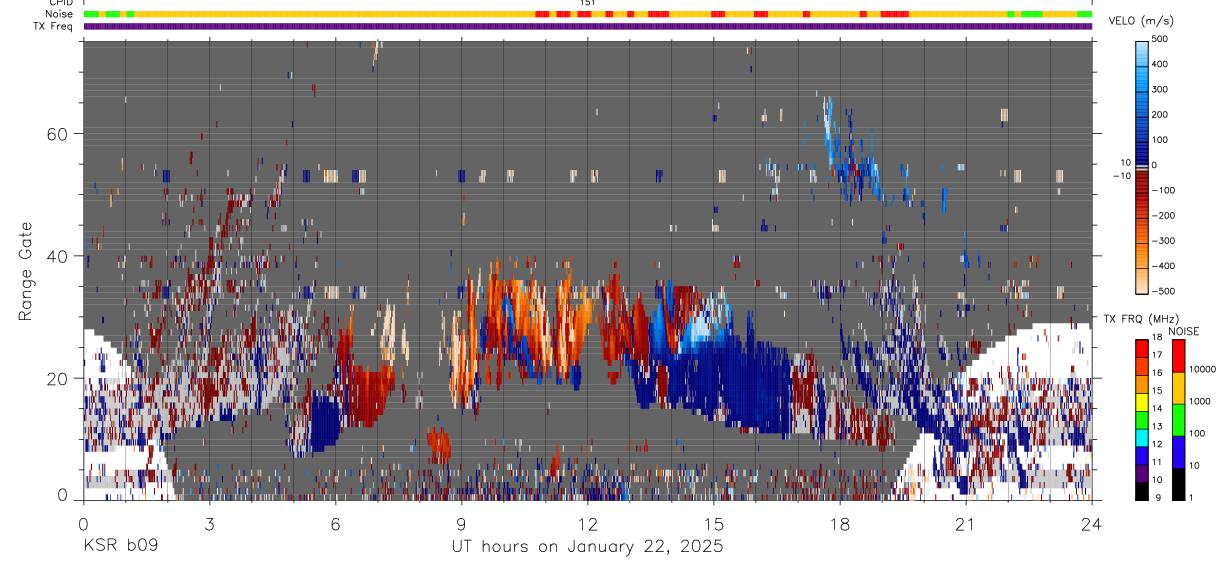Click the green segment of the NOISE legend
1228x567 pixels.
click(1179, 420)
